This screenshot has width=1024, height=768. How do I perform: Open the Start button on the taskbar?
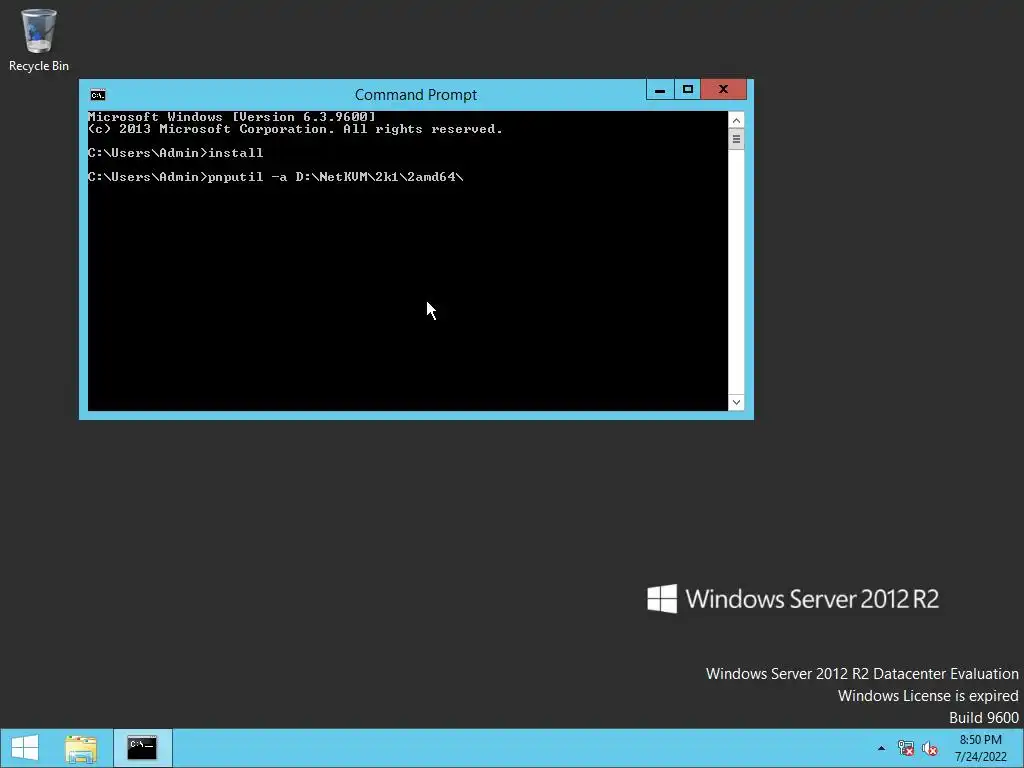click(x=25, y=748)
